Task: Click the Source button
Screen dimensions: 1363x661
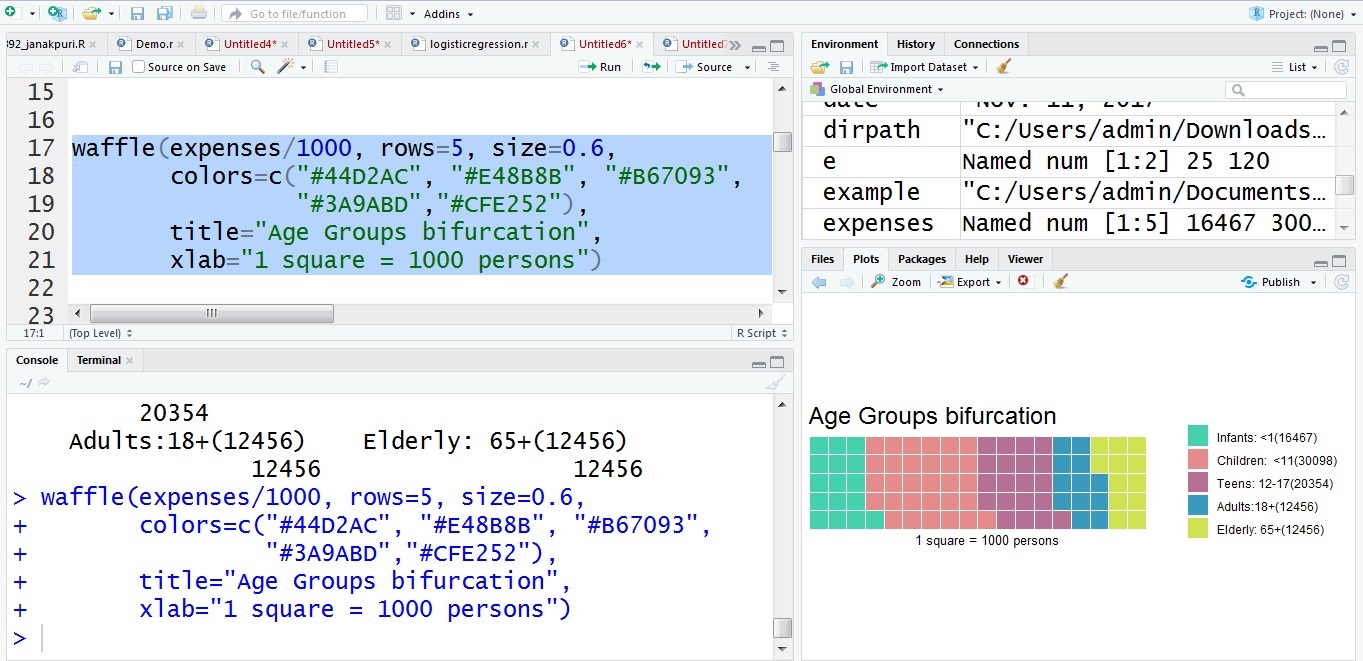Action: pos(705,67)
